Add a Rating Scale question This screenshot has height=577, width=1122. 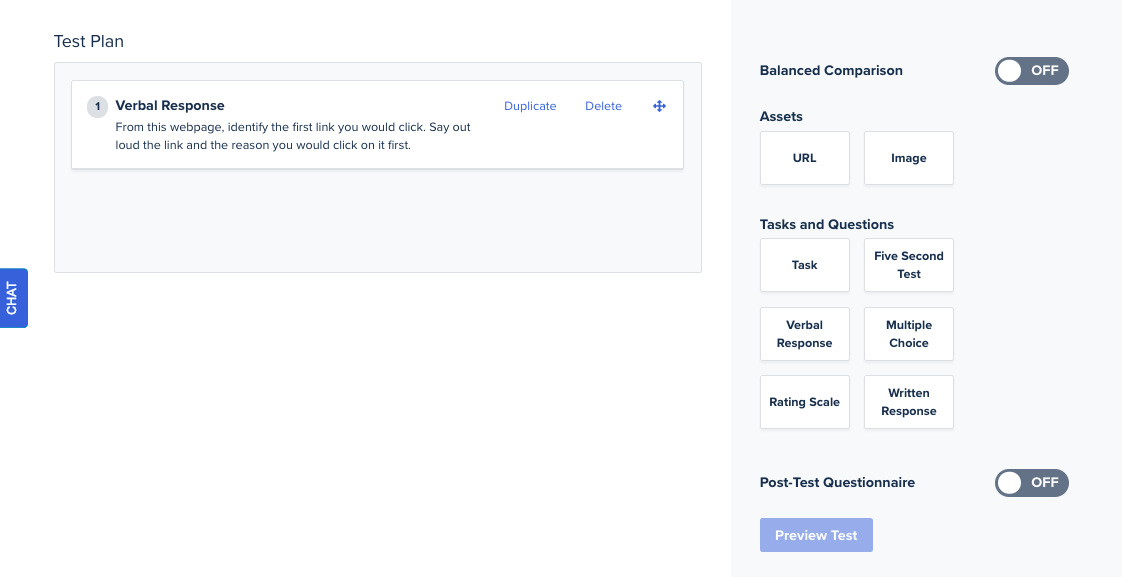coord(804,402)
